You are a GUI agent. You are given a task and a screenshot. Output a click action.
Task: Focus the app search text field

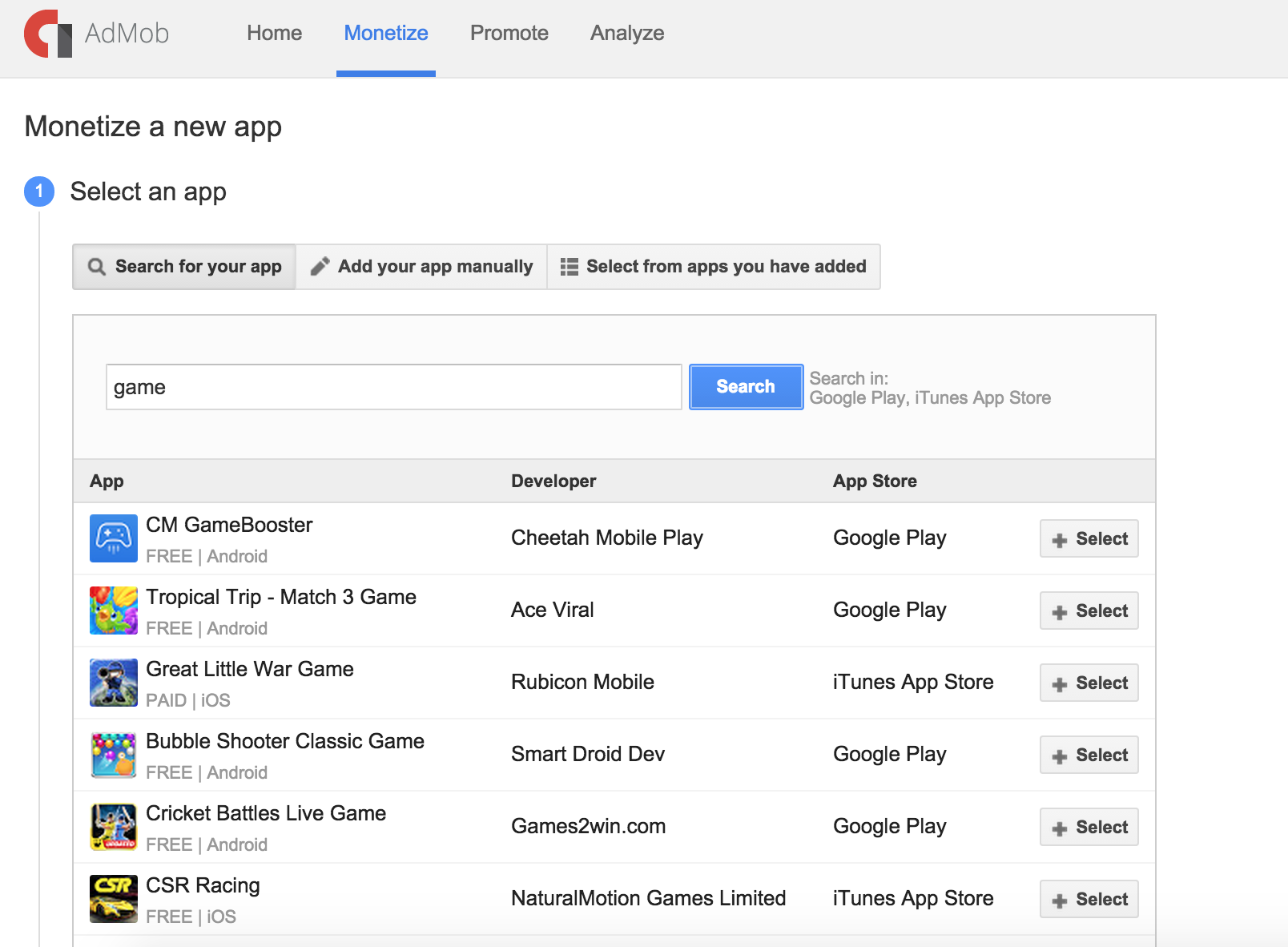coord(393,387)
